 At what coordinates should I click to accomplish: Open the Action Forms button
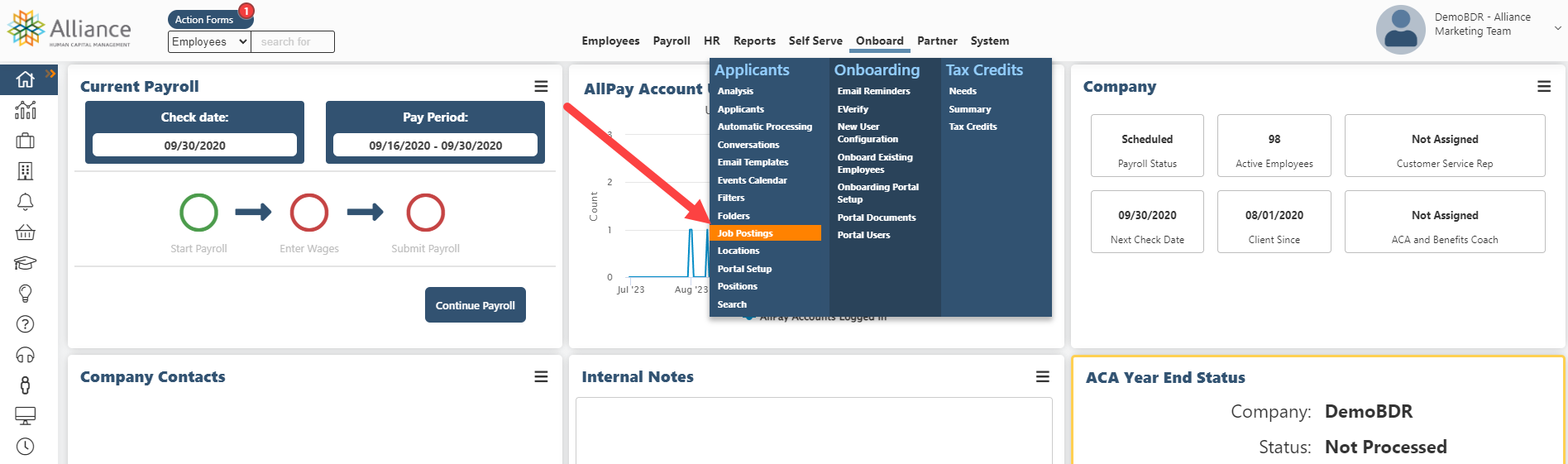coord(204,20)
